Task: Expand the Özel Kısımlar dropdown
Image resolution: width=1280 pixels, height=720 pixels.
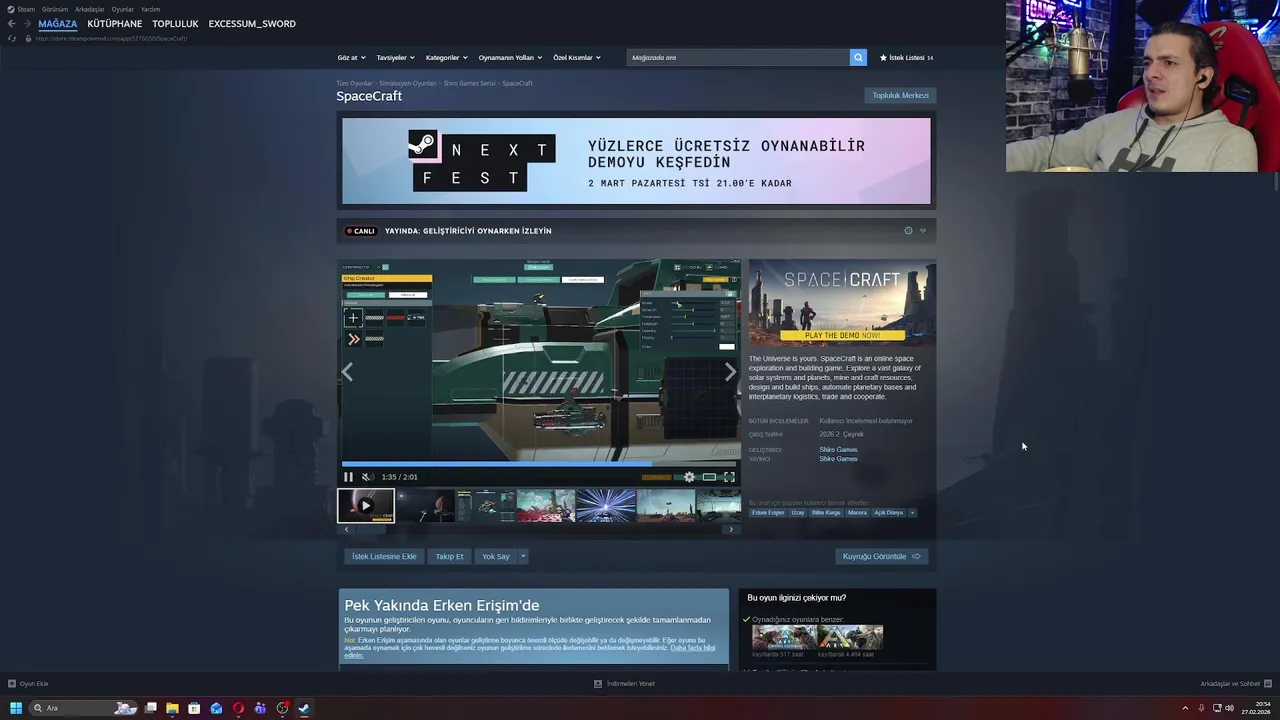Action: pyautogui.click(x=577, y=57)
